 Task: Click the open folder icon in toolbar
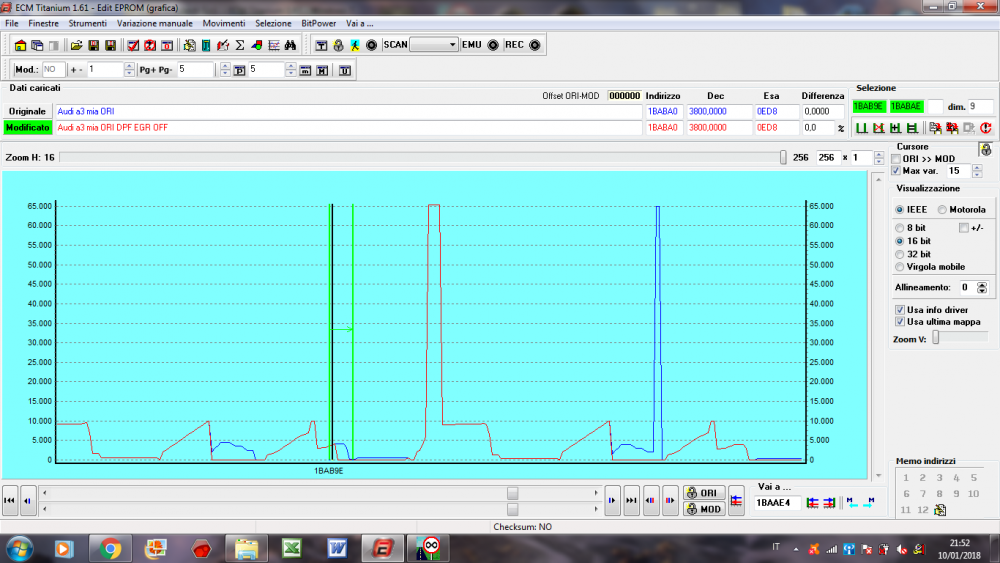click(76, 45)
